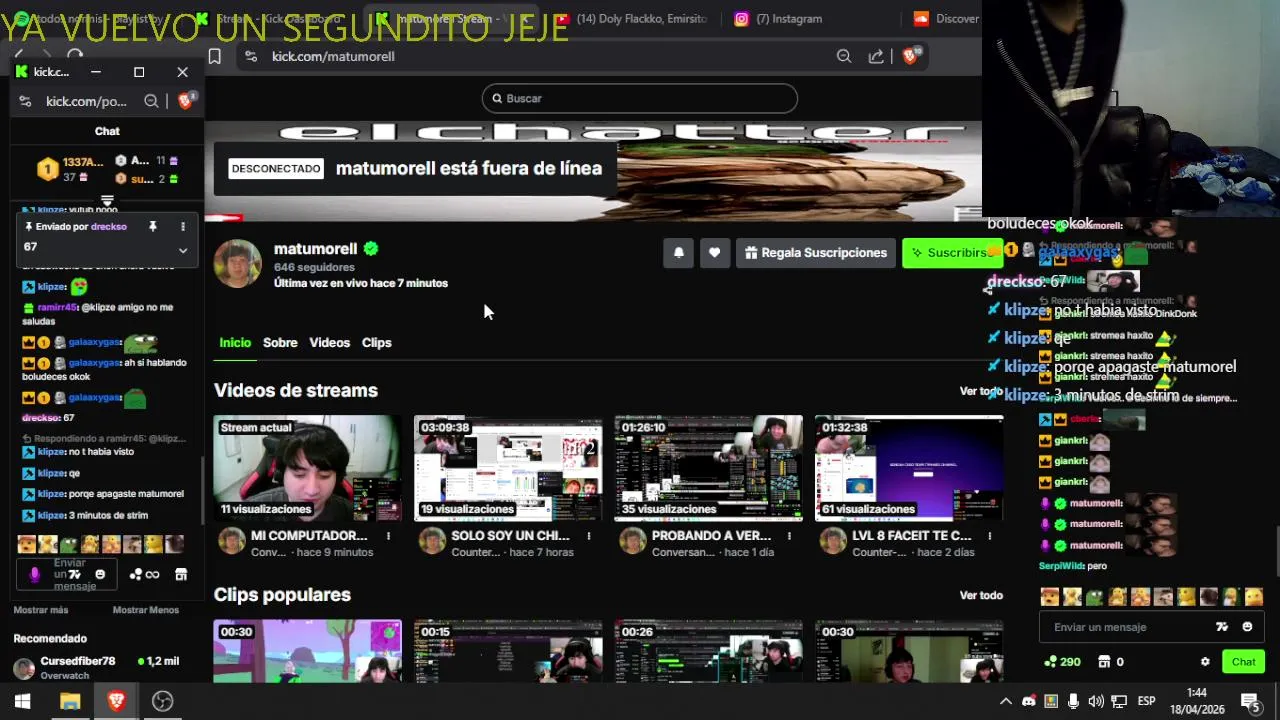1280x720 pixels.
Task: Open the 03:09:38 stream video thumbnail
Action: [x=508, y=468]
